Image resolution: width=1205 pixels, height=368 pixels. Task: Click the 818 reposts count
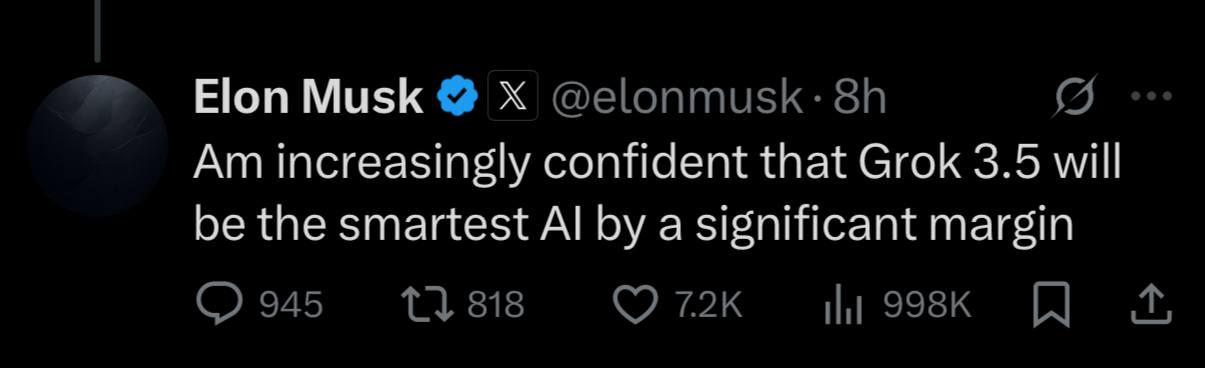coord(496,305)
